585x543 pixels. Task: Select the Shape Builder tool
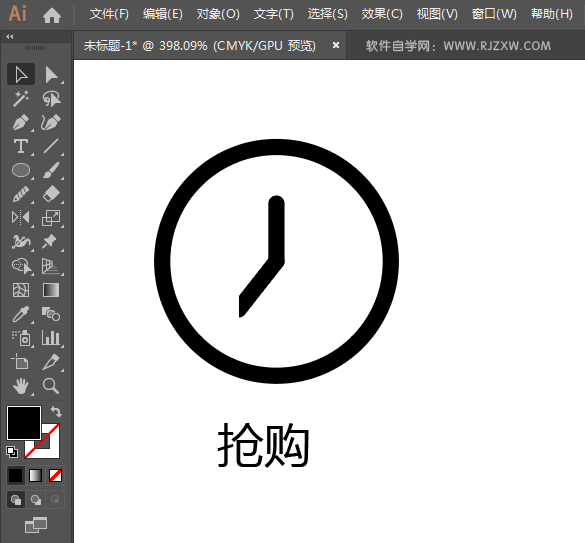tap(21, 266)
